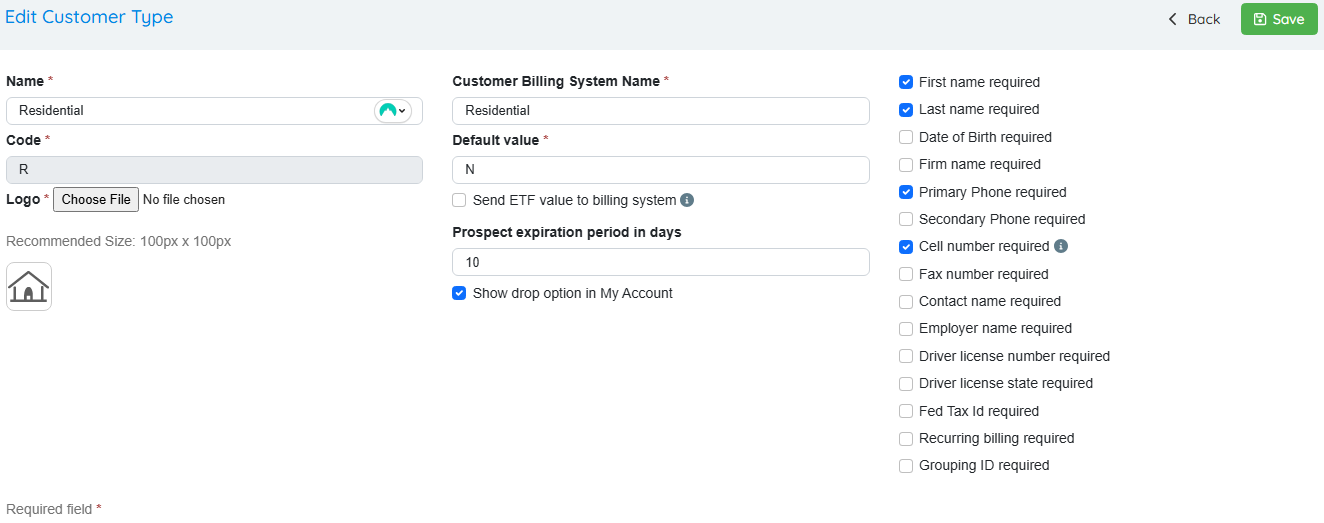Enable Driver license number required
This screenshot has width=1324, height=523.
point(906,356)
